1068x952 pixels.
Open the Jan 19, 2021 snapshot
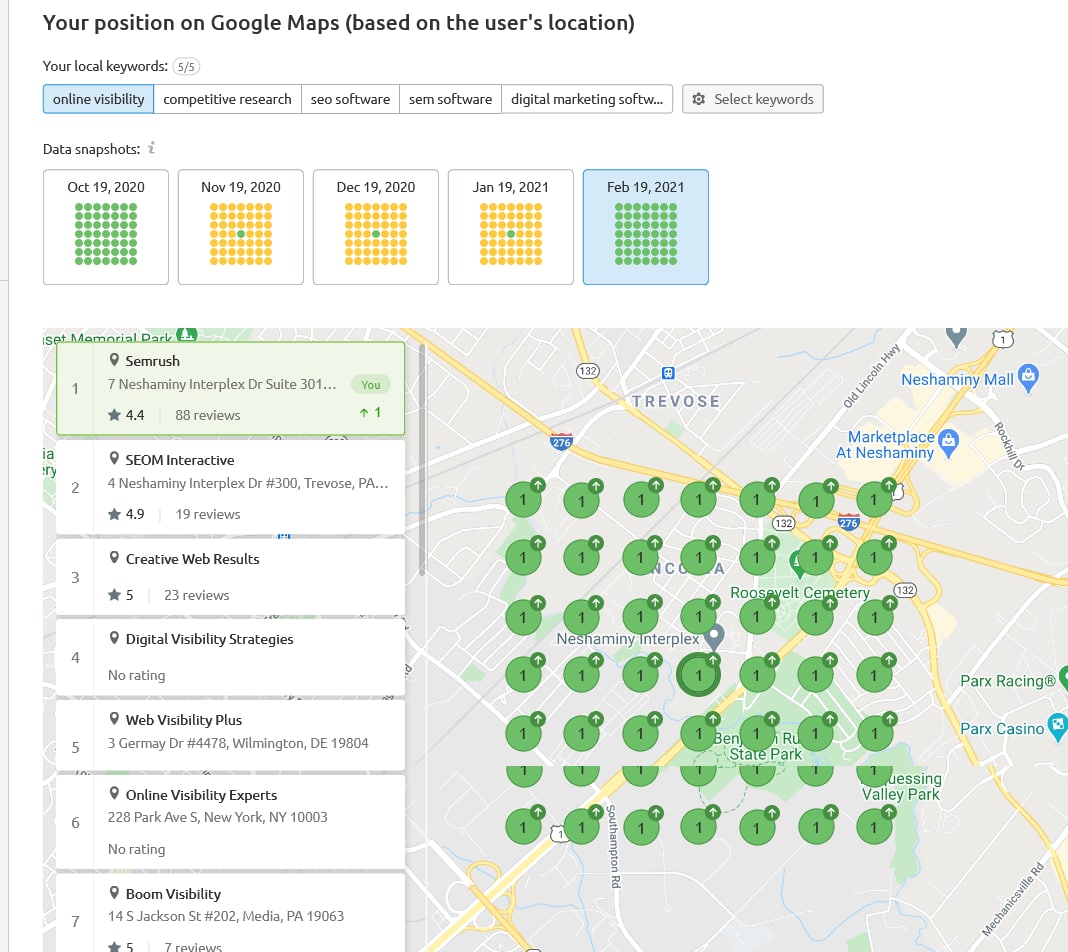tap(510, 227)
